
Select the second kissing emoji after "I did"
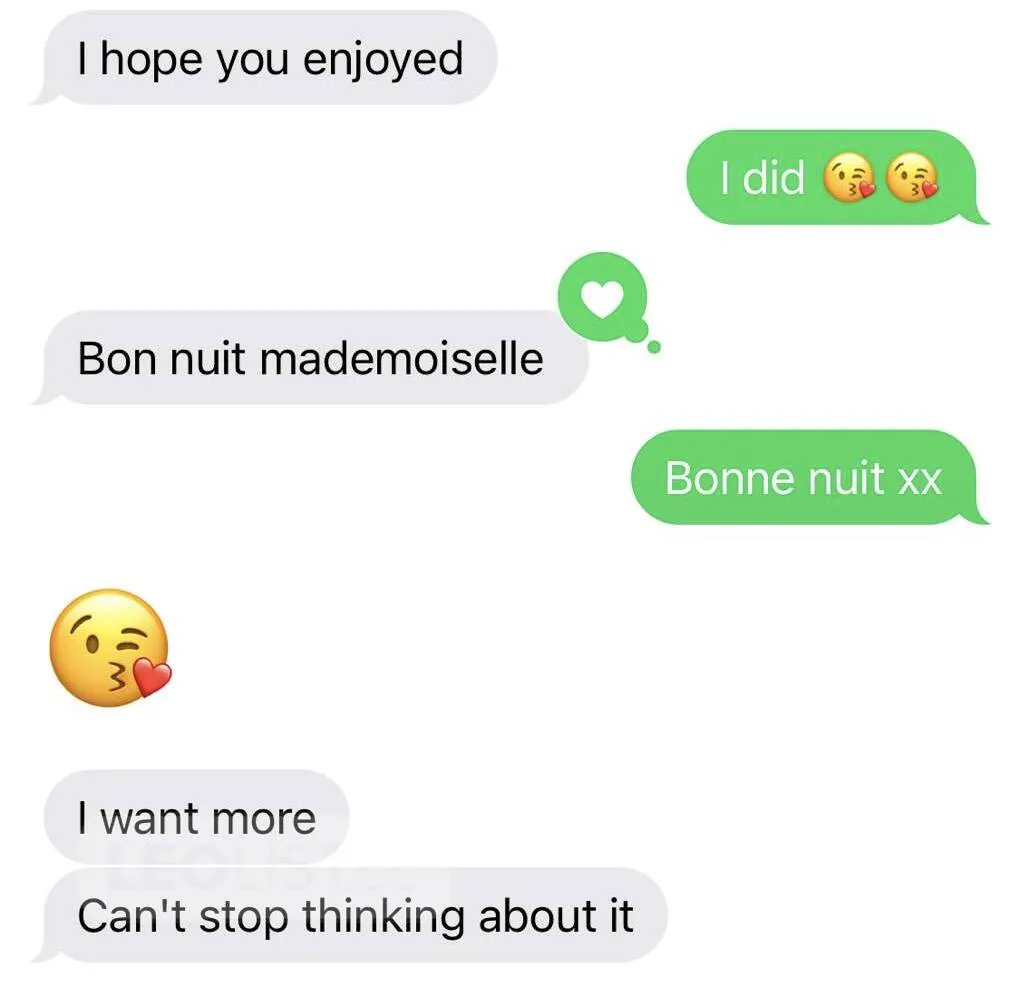click(x=913, y=178)
